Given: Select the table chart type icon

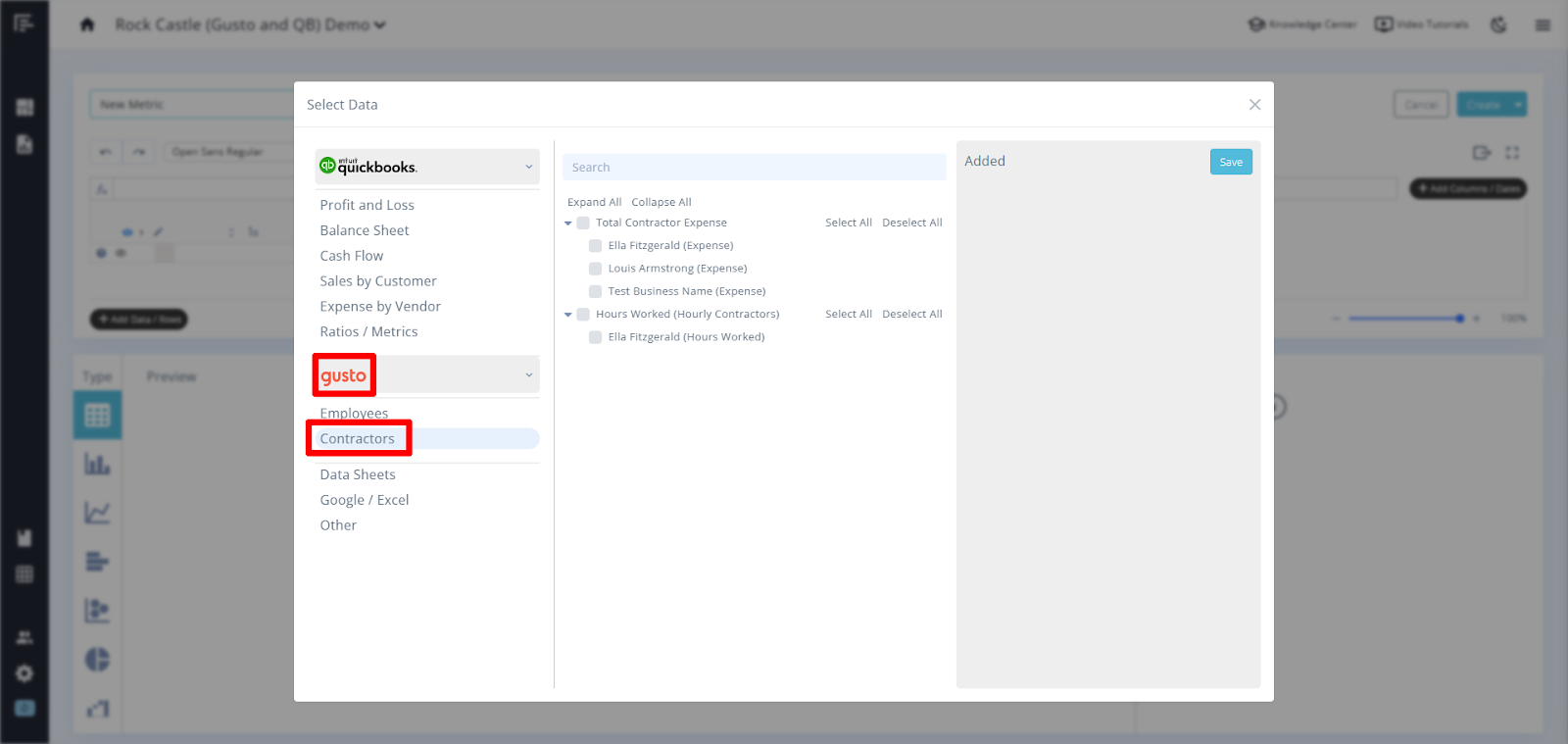Looking at the screenshot, I should click(97, 415).
